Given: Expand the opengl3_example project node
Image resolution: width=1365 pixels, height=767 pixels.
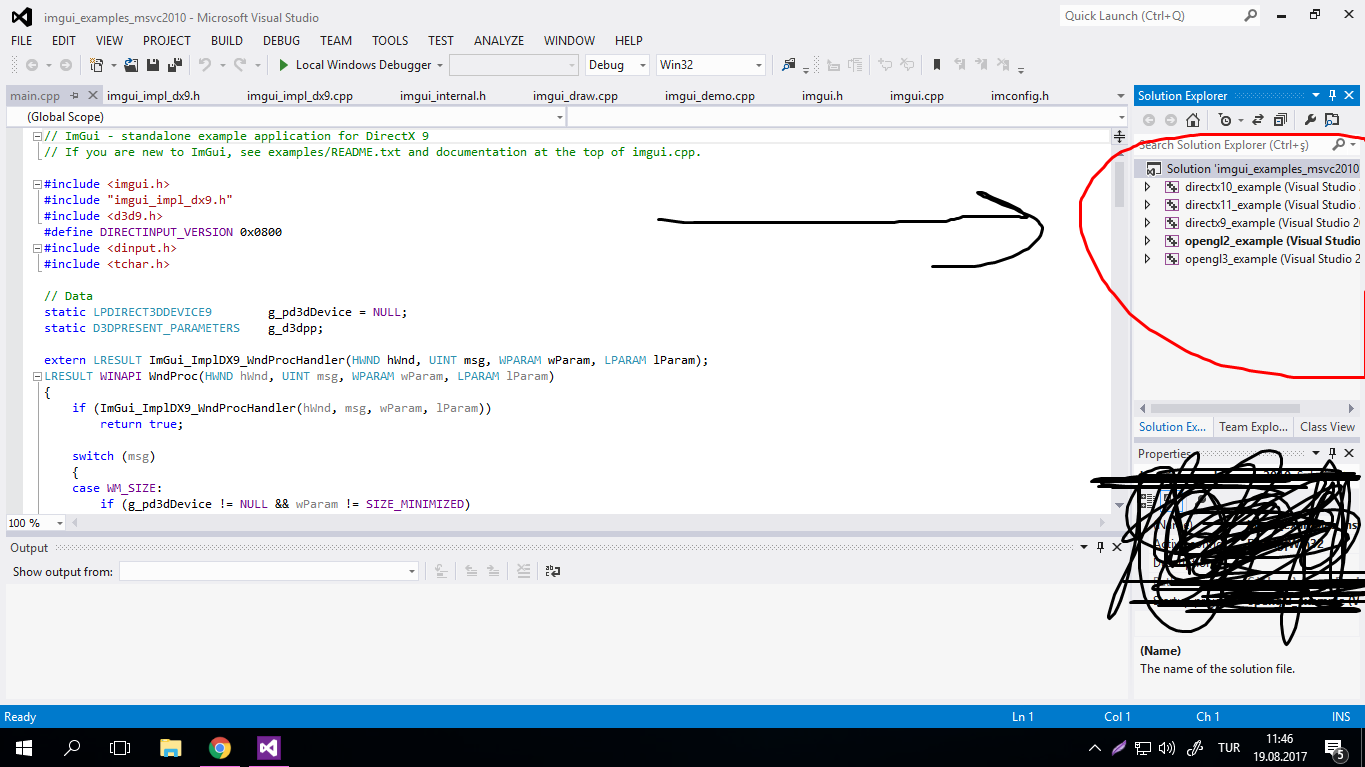Looking at the screenshot, I should 1147,259.
